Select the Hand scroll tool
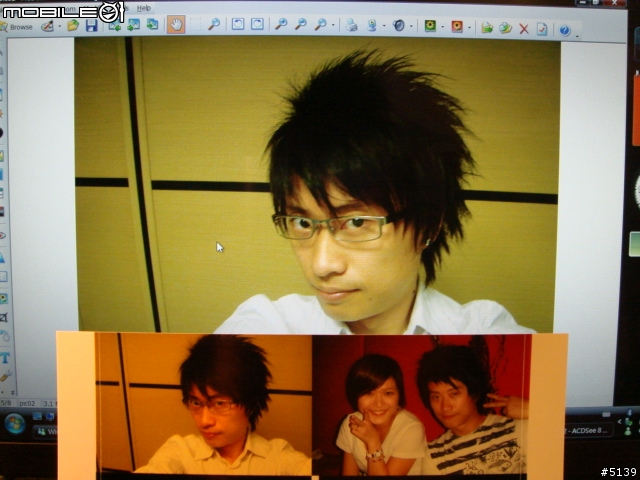 [176, 24]
